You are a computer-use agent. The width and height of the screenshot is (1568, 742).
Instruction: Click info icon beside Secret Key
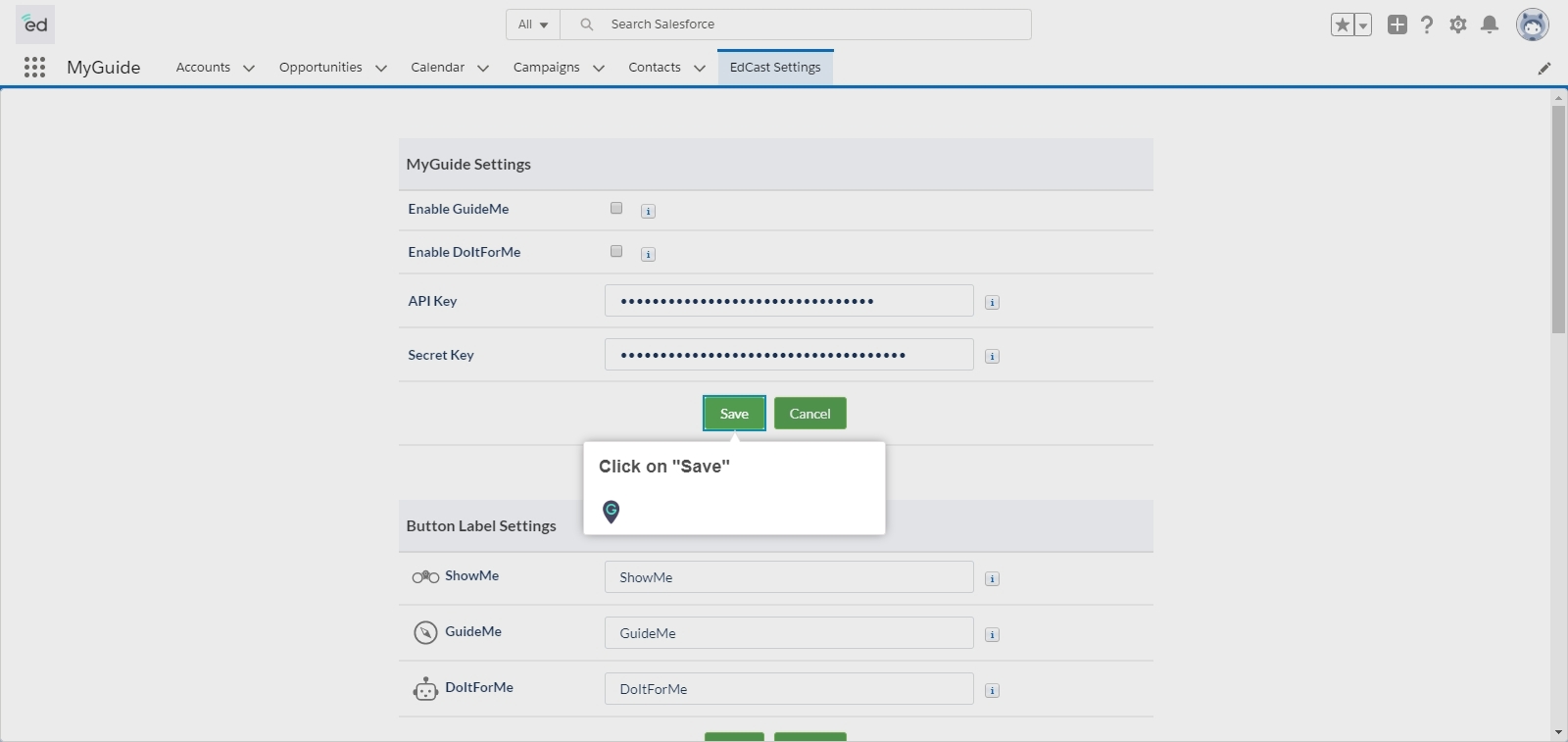992,356
